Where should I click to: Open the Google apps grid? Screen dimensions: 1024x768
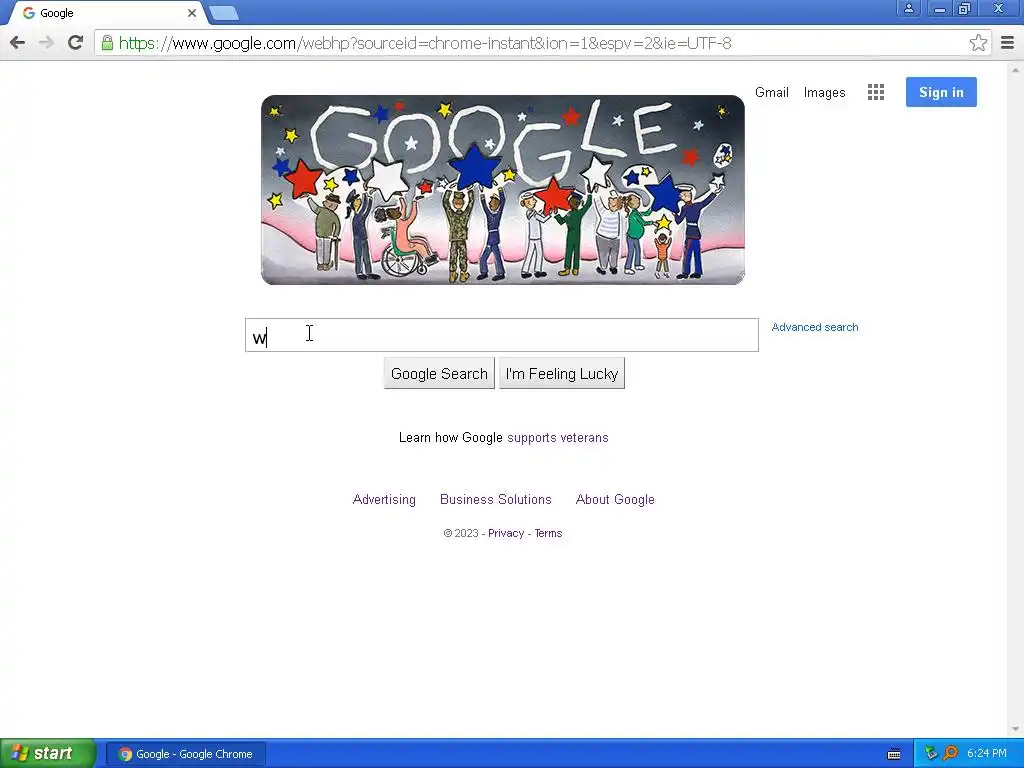coord(876,92)
